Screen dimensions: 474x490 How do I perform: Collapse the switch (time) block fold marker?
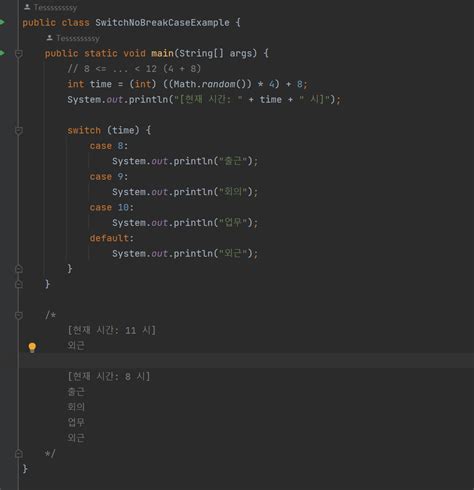pyautogui.click(x=19, y=130)
